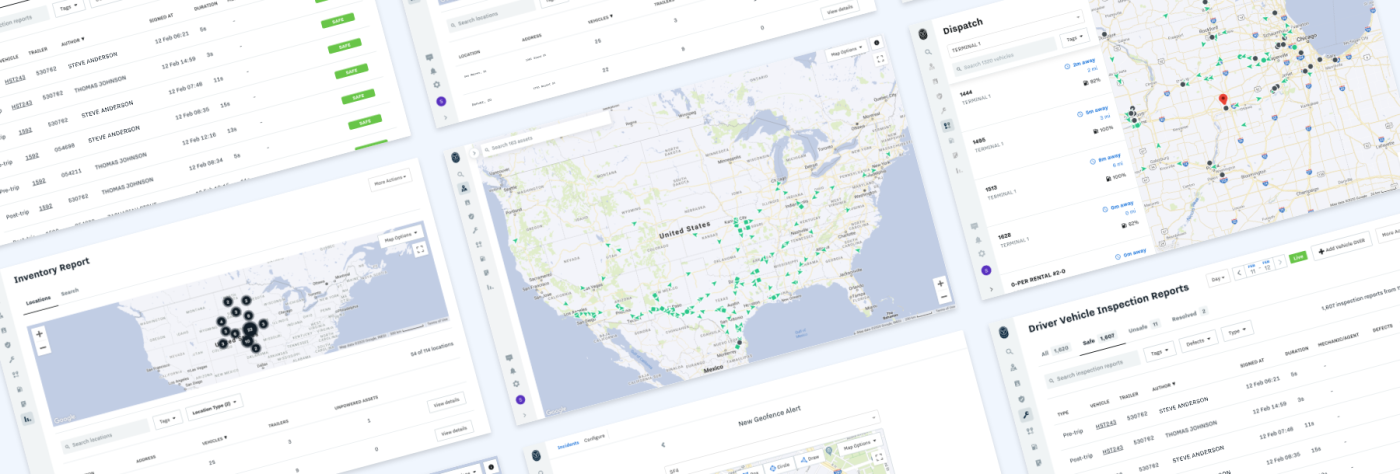Enter fullscreen on the United States fleet map
The image size is (1400, 474).
(881, 60)
